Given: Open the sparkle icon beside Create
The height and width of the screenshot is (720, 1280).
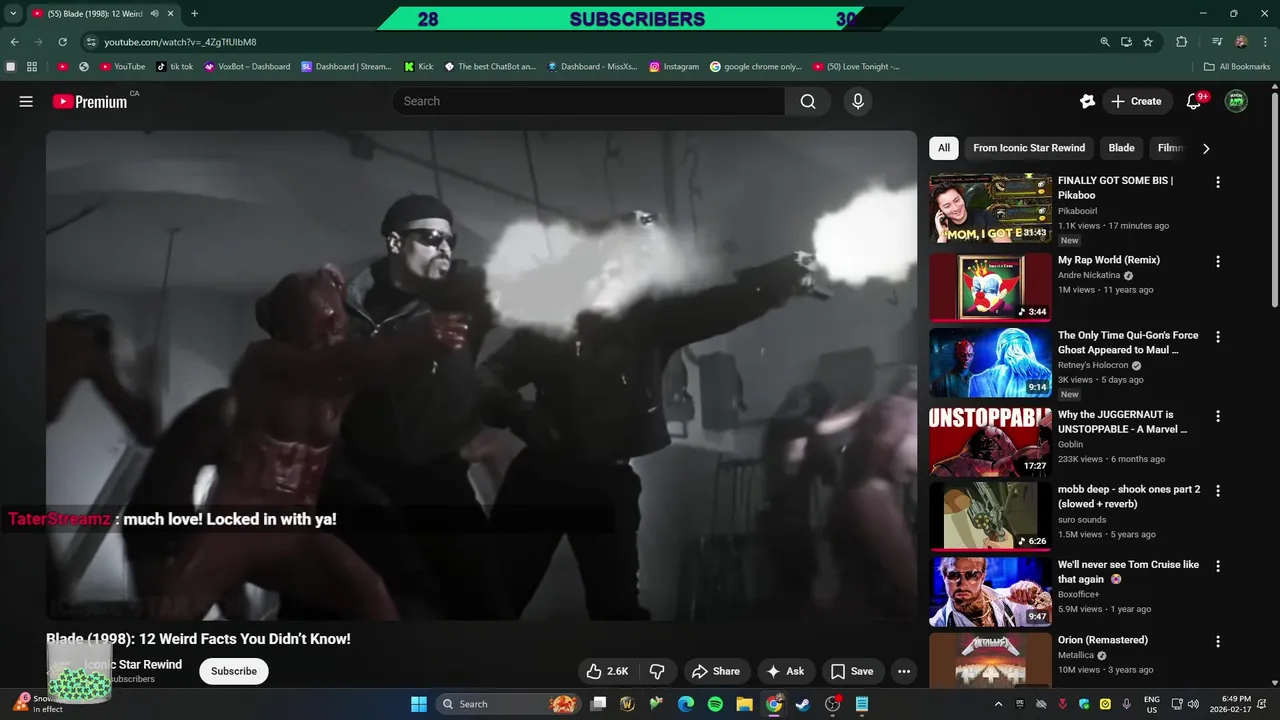Looking at the screenshot, I should [x=1088, y=101].
